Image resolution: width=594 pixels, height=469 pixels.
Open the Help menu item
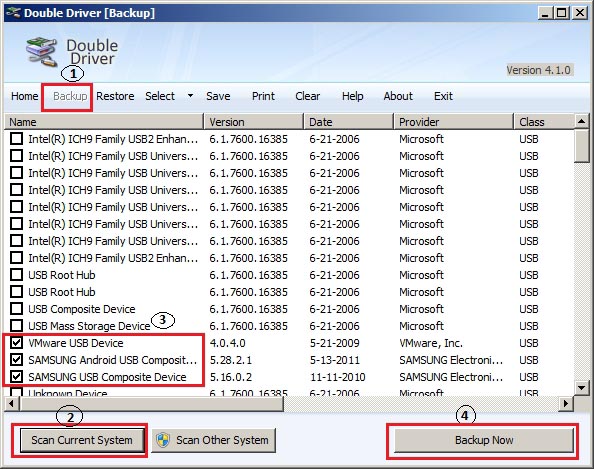(x=352, y=96)
